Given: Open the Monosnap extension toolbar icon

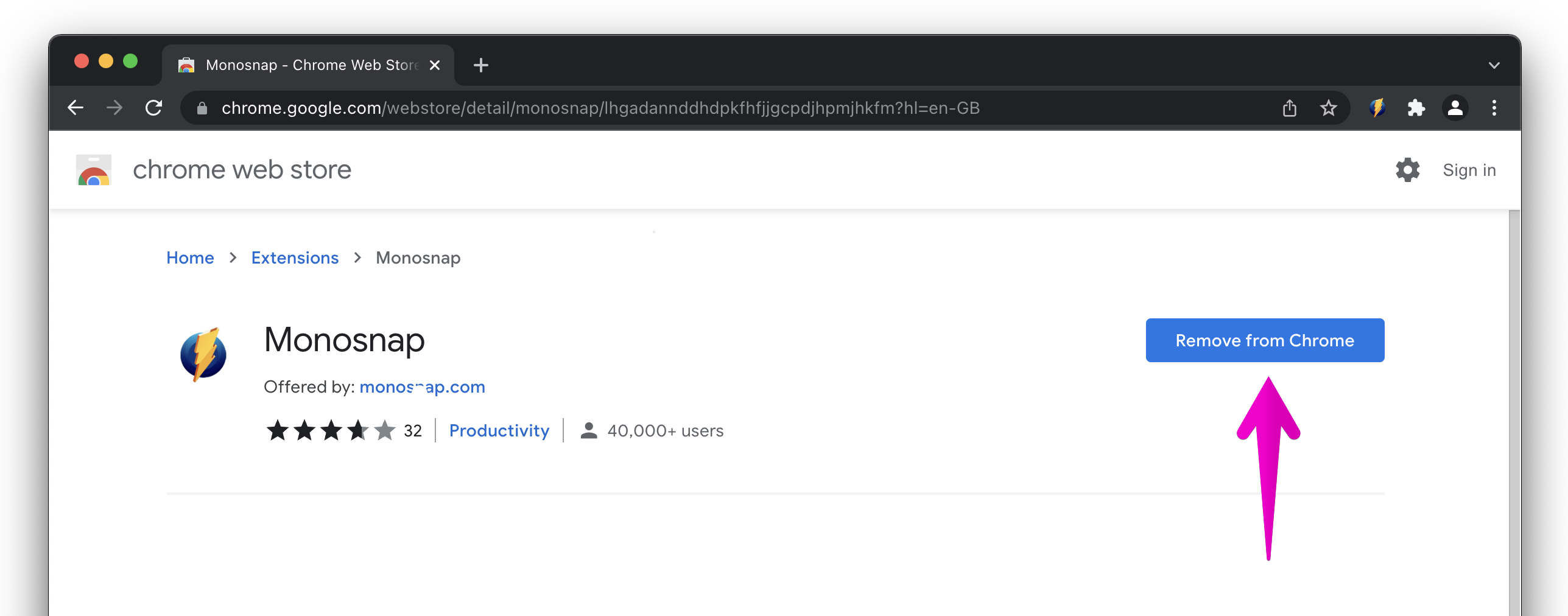Looking at the screenshot, I should point(1377,108).
